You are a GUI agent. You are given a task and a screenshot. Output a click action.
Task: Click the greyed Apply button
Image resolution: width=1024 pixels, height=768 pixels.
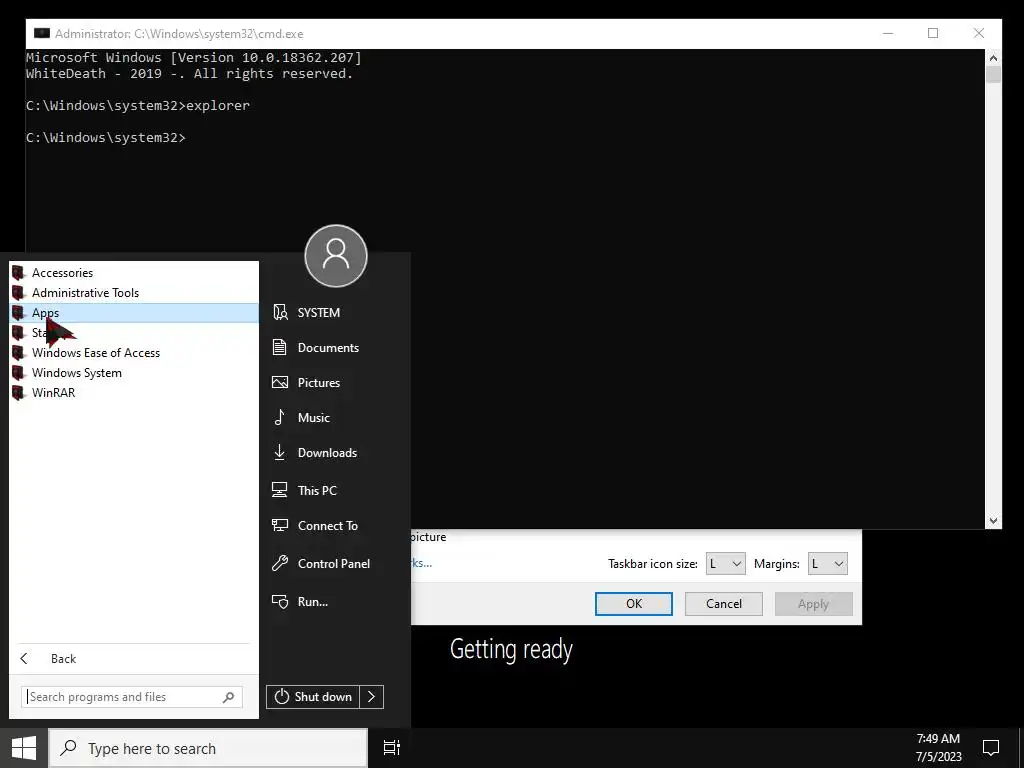tap(813, 603)
